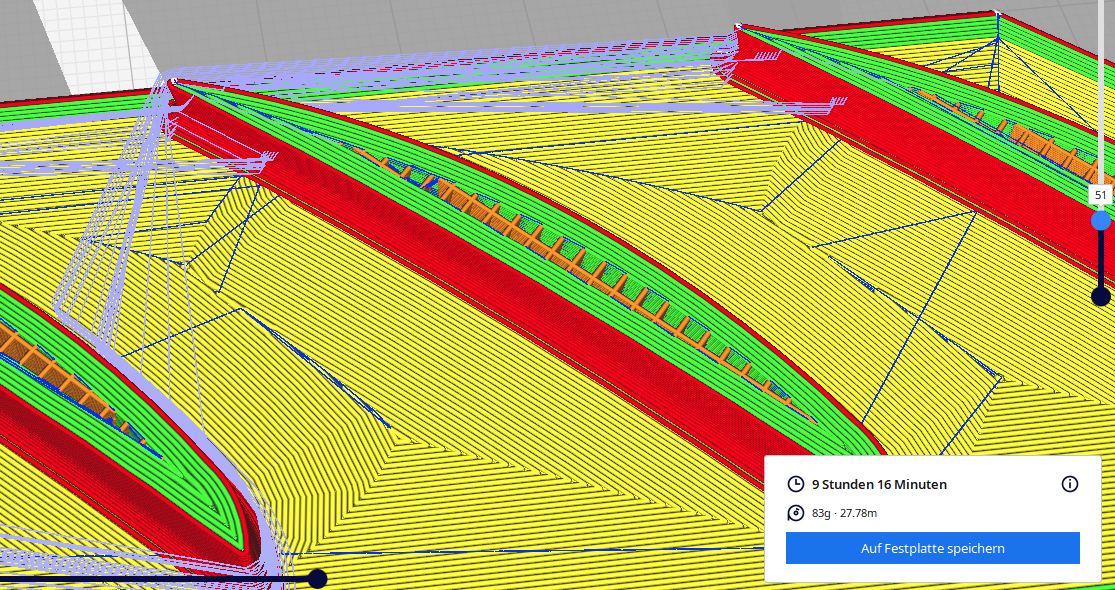Click the path slider handle at the bottom
This screenshot has height=590, width=1115.
click(x=317, y=578)
